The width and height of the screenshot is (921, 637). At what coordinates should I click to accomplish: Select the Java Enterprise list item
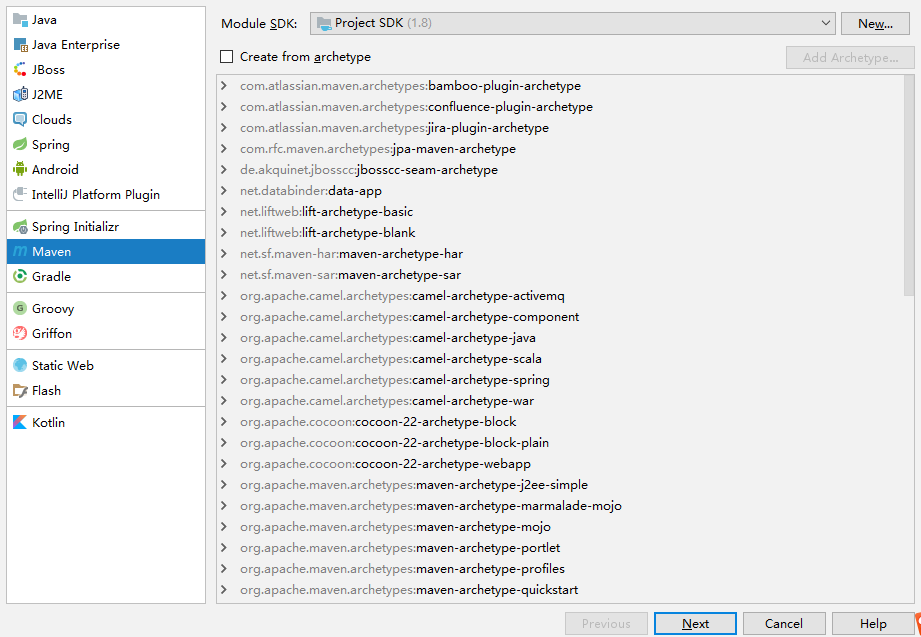click(x=106, y=45)
